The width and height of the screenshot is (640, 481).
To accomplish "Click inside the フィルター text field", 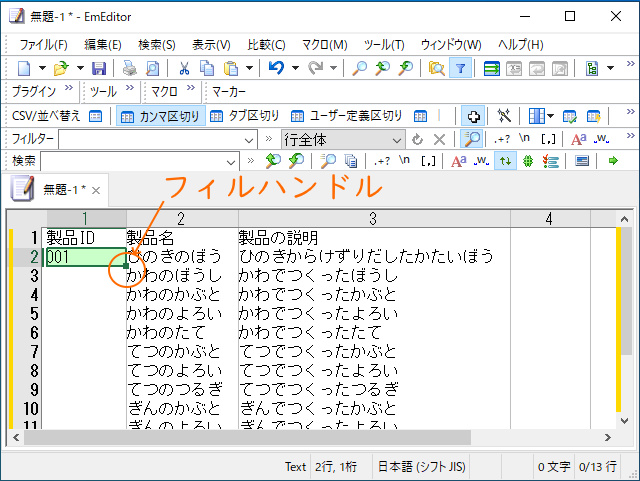I will point(151,140).
